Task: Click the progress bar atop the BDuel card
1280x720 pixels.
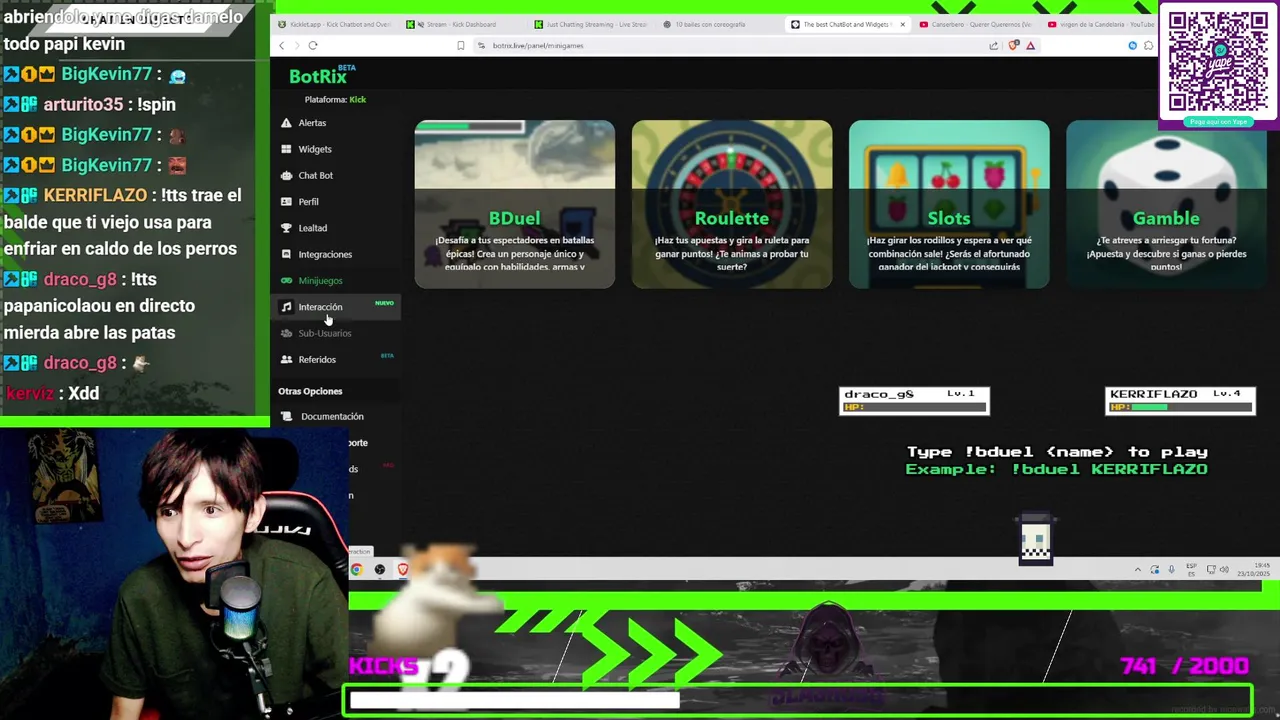Action: point(470,126)
